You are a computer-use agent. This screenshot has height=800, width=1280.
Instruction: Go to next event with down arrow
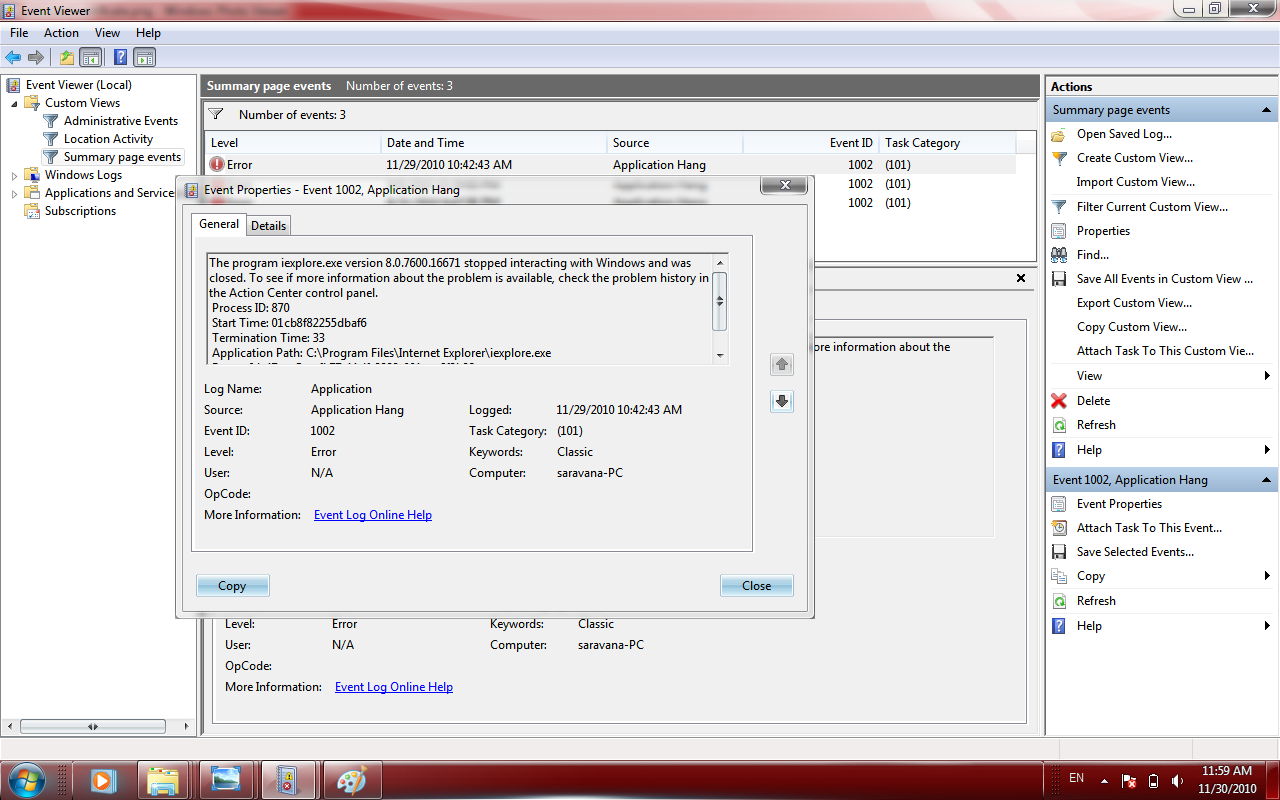click(782, 401)
